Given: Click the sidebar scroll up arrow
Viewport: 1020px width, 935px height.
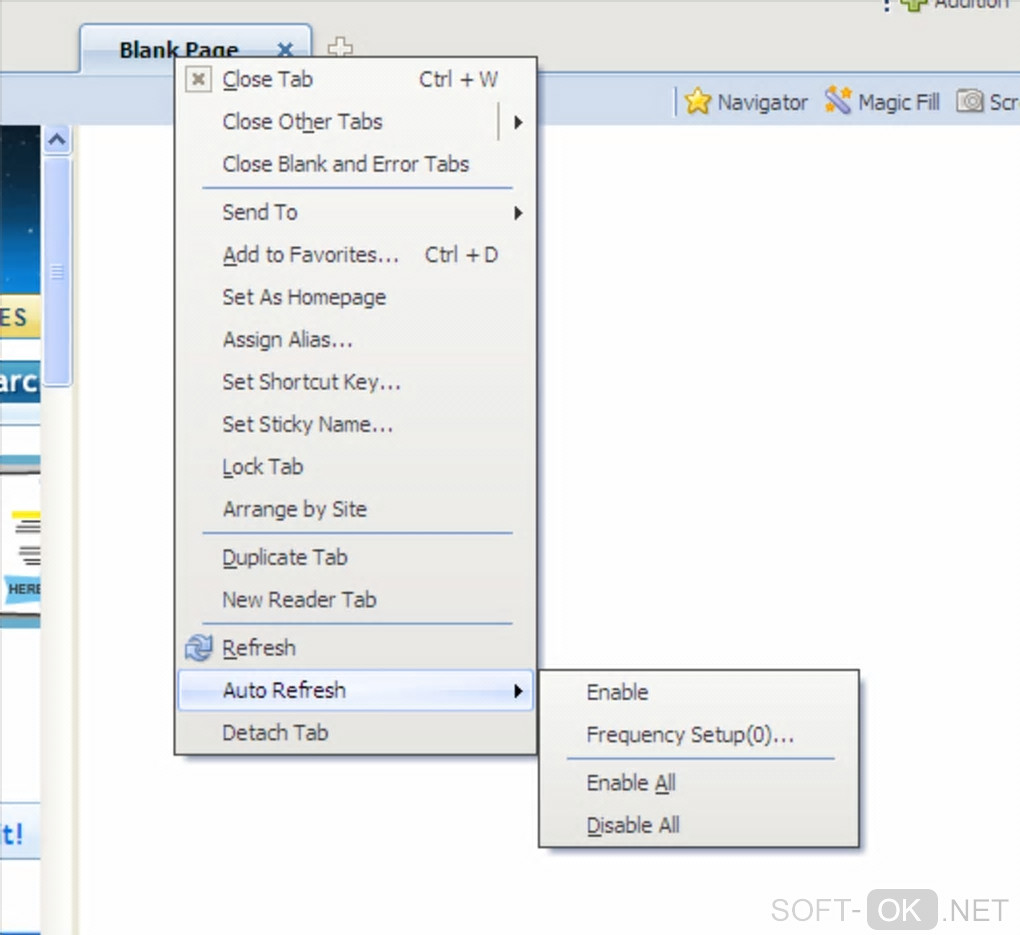Looking at the screenshot, I should (x=57, y=139).
